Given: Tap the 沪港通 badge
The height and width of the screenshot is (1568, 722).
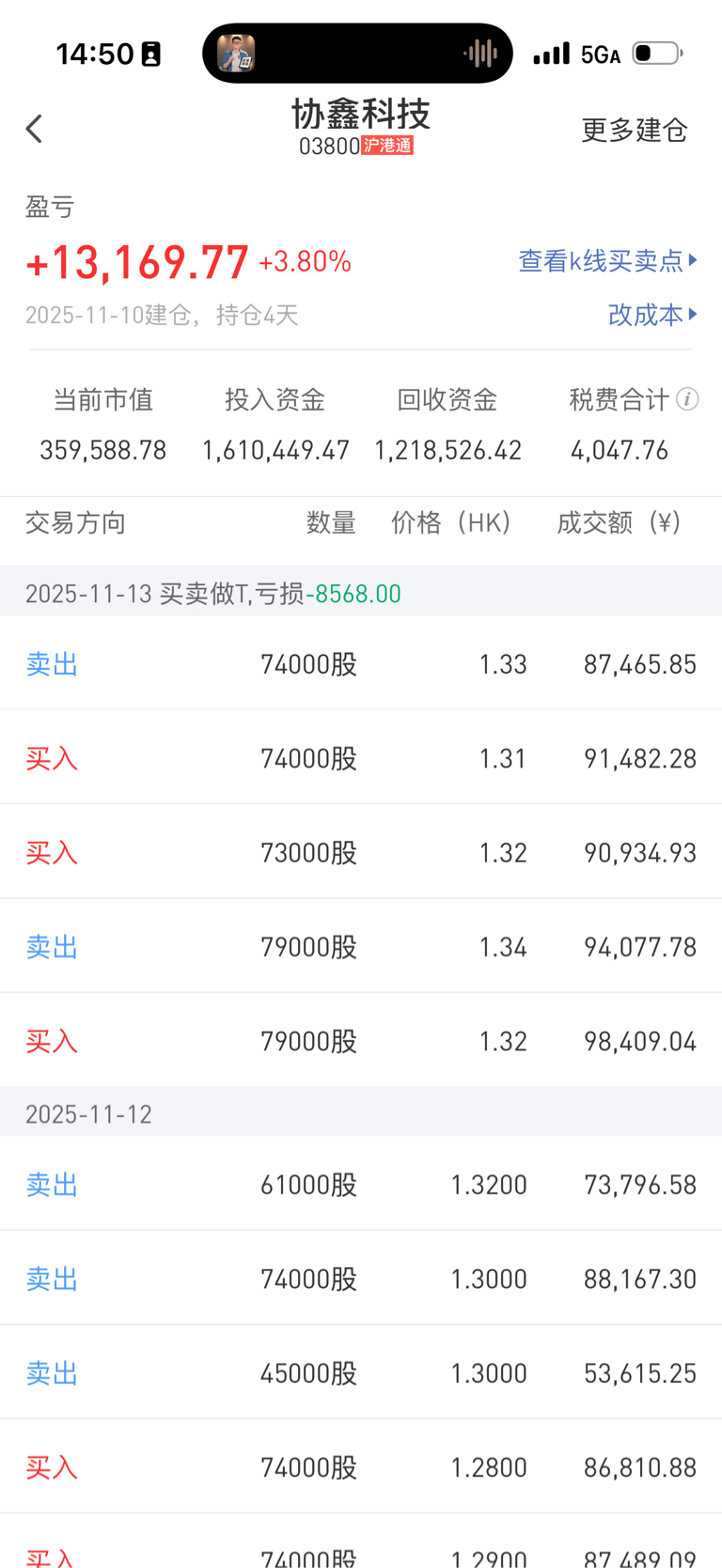Looking at the screenshot, I should (387, 146).
